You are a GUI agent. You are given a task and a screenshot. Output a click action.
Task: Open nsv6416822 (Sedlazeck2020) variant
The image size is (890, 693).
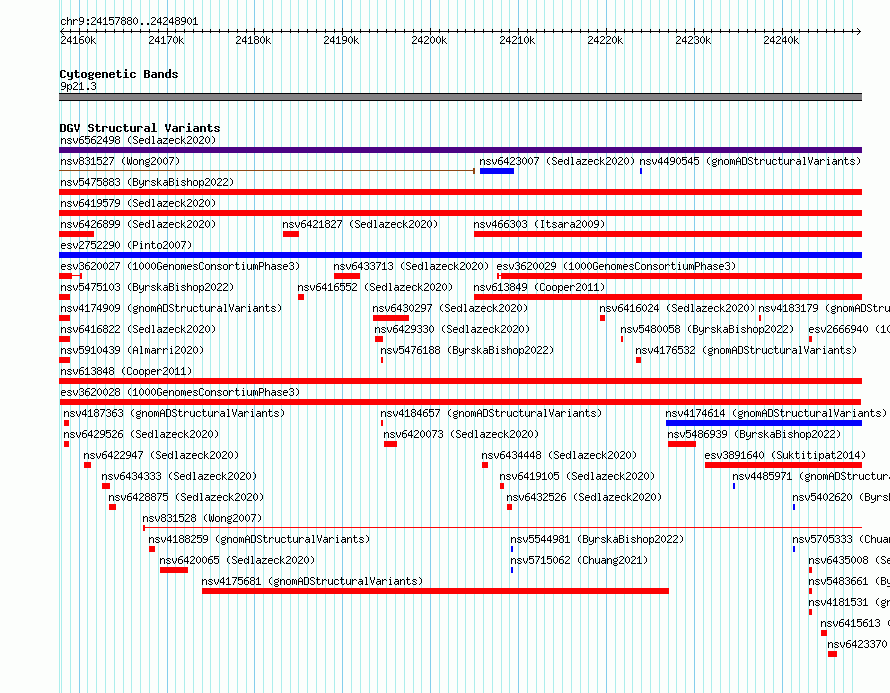(138, 329)
